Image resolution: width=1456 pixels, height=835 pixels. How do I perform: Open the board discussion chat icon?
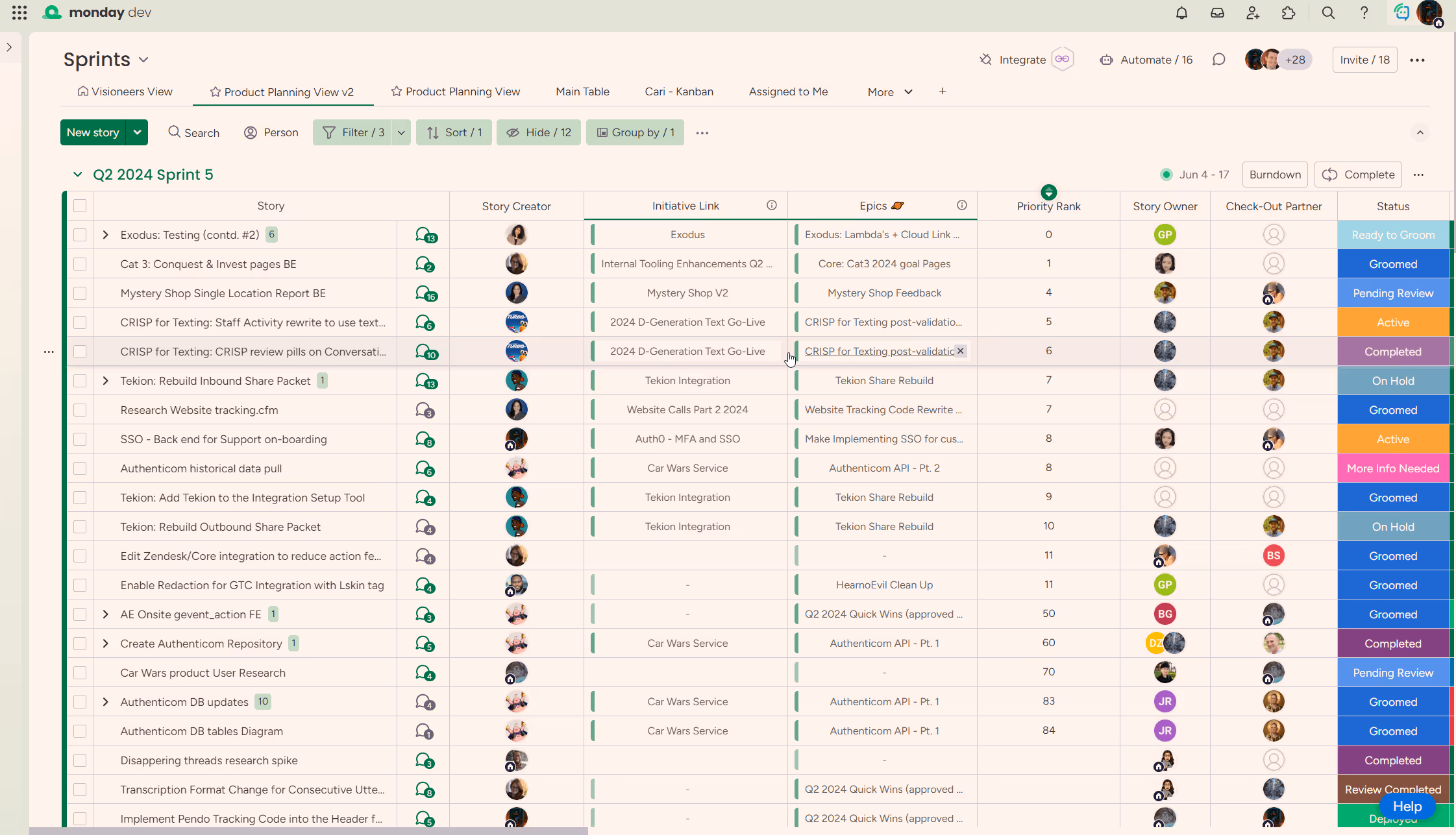tap(1218, 60)
